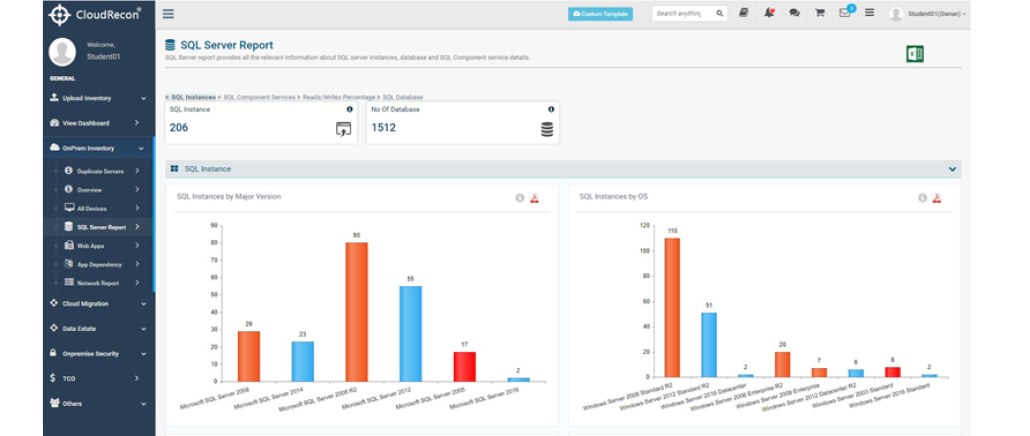Expand Others menu
1030x436 pixels.
point(98,403)
